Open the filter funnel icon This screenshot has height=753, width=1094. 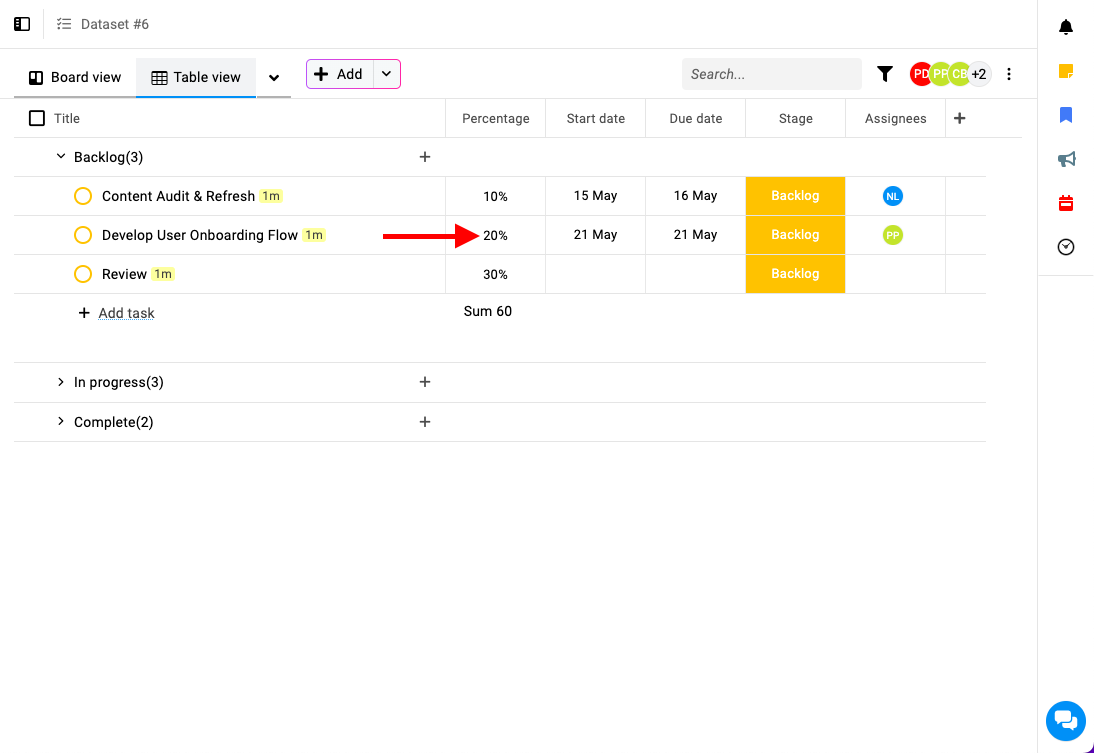pyautogui.click(x=885, y=74)
